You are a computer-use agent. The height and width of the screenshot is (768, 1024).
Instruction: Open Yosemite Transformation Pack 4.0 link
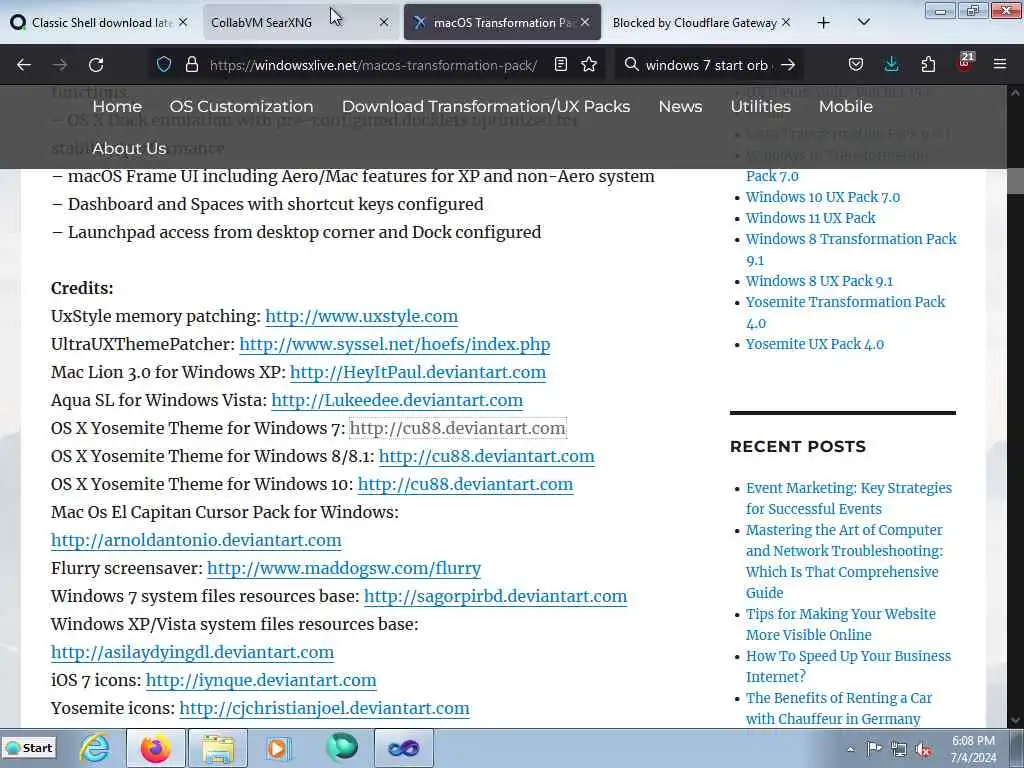tap(846, 312)
